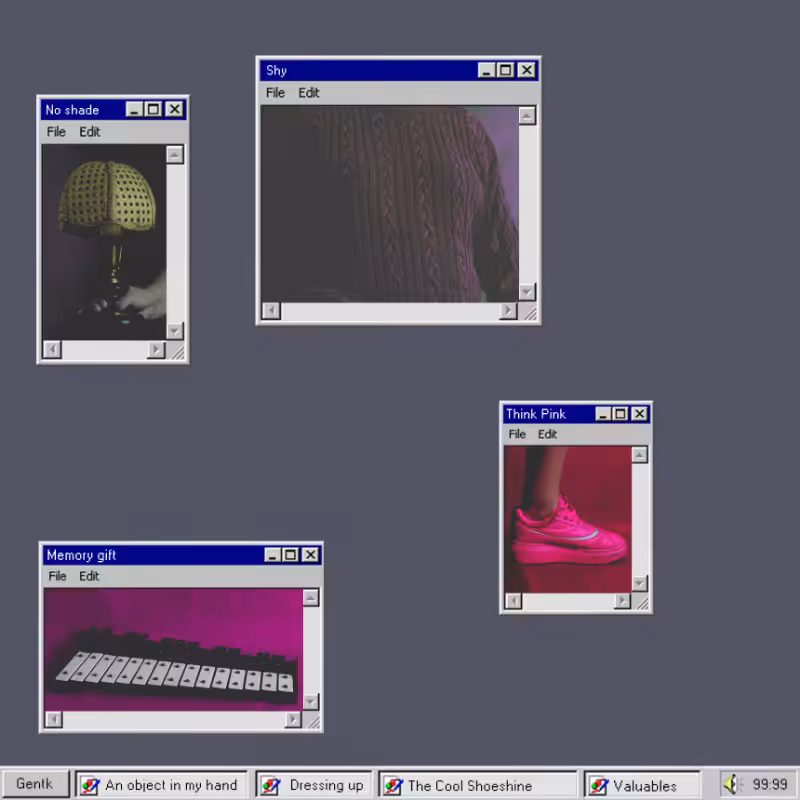
Task: Click scroll up arrow in Memory gift window
Action: (311, 597)
